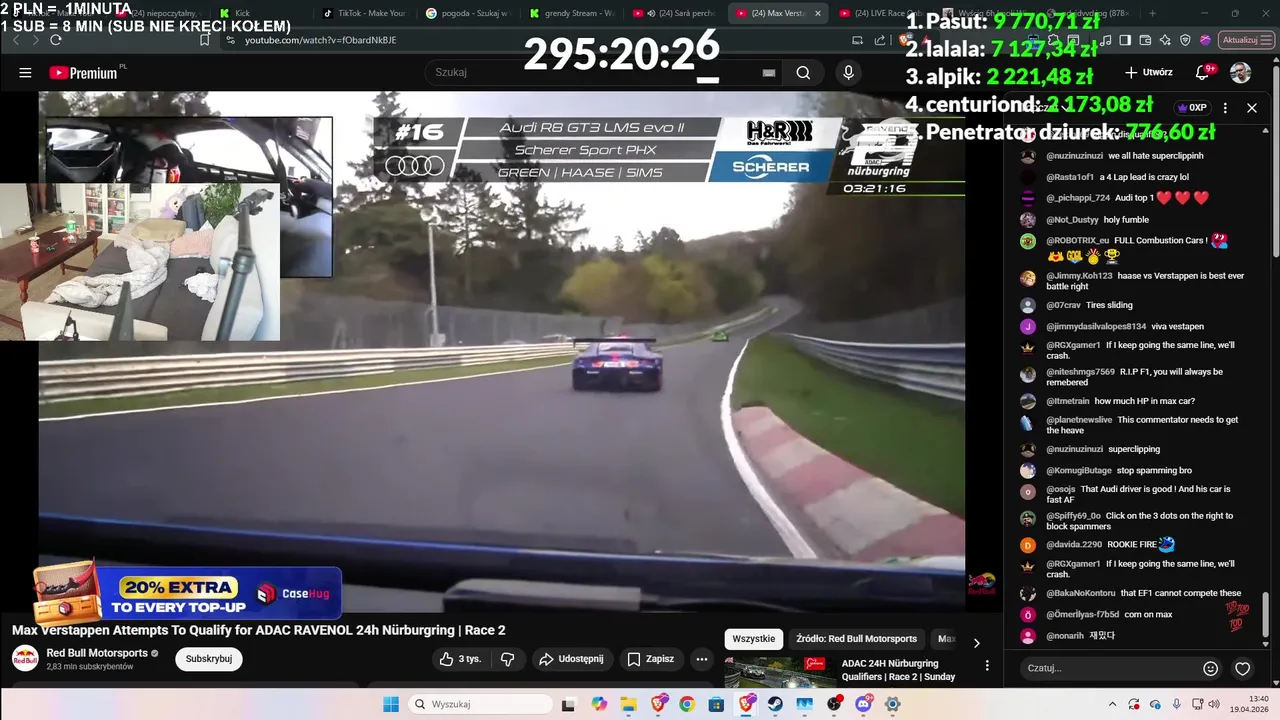1280x720 pixels.
Task: Open on-screen keyboard icon in search box
Action: pos(769,73)
